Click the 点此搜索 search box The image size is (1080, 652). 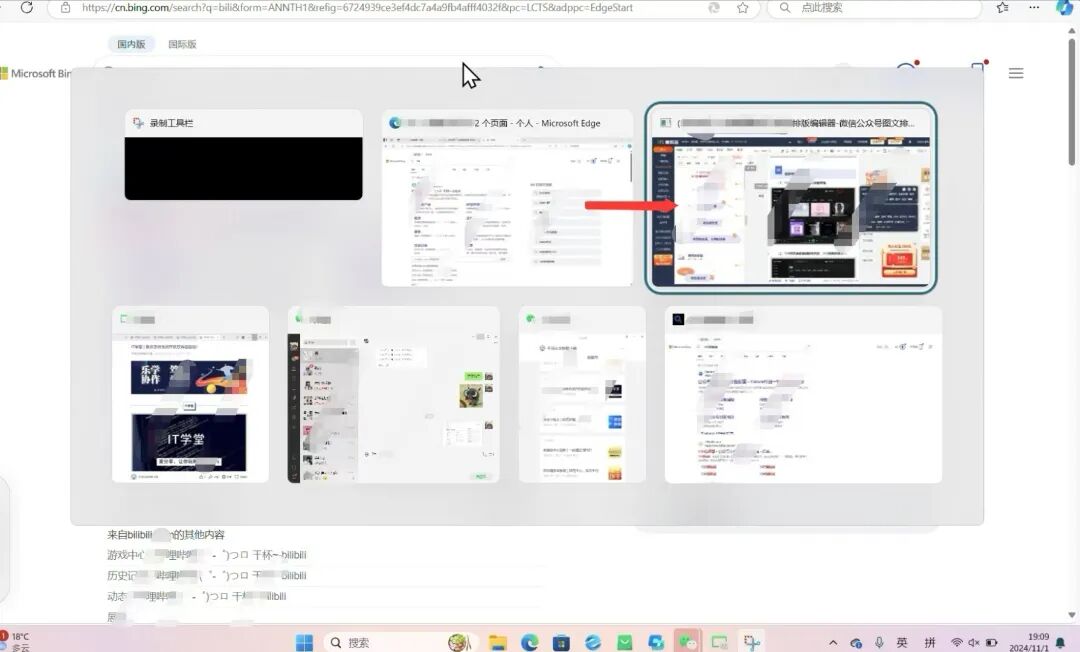(x=875, y=8)
